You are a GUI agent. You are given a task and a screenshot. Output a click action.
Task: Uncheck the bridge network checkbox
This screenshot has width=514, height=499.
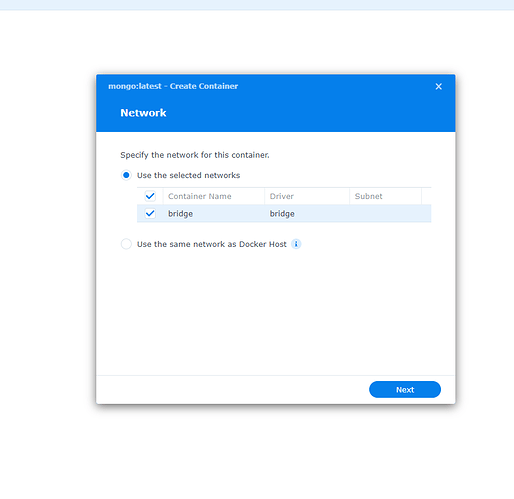[150, 213]
